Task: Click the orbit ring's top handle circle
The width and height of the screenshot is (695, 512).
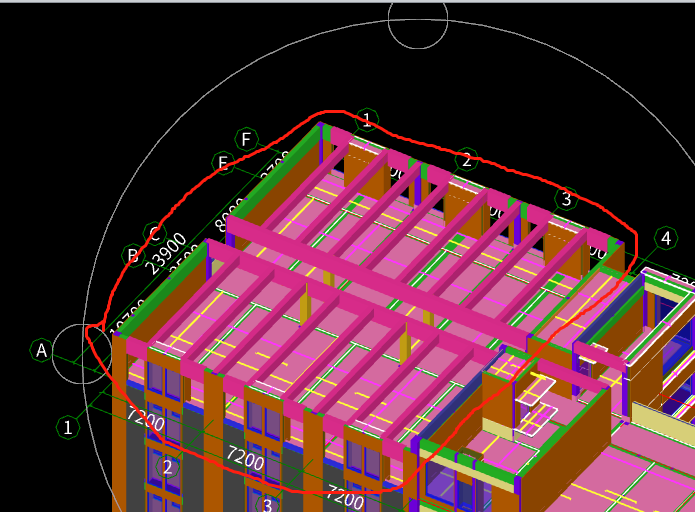Action: click(x=418, y=19)
